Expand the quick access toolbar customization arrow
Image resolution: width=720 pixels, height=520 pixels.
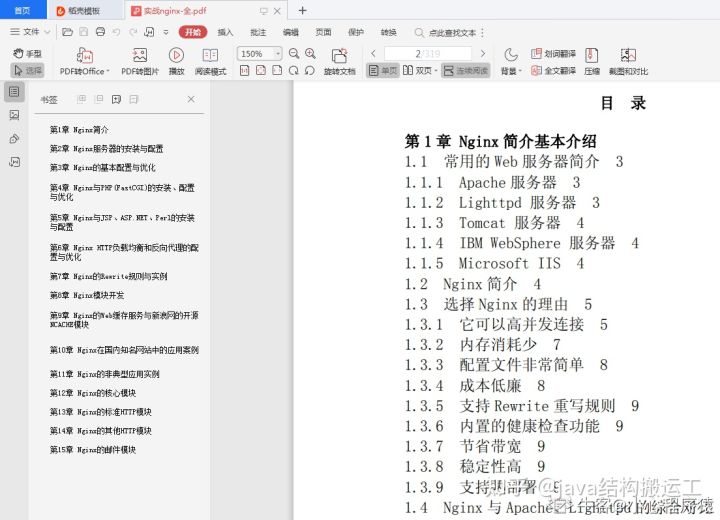[x=166, y=32]
